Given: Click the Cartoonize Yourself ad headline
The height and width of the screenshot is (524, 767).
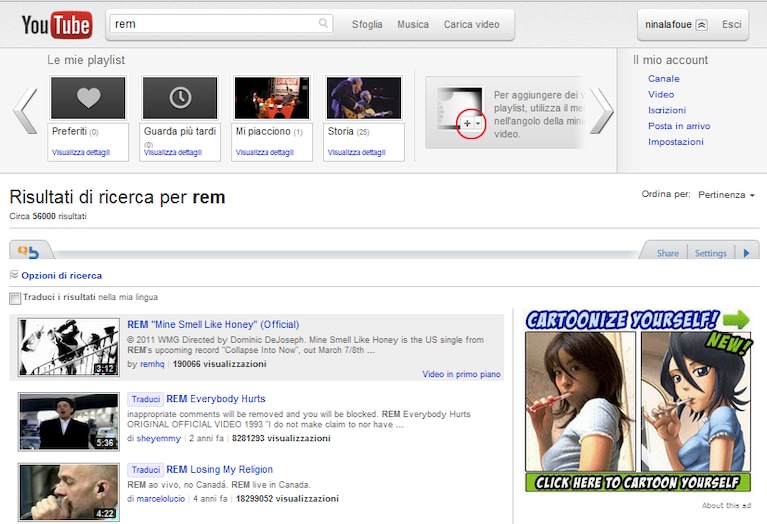Looking at the screenshot, I should (622, 320).
